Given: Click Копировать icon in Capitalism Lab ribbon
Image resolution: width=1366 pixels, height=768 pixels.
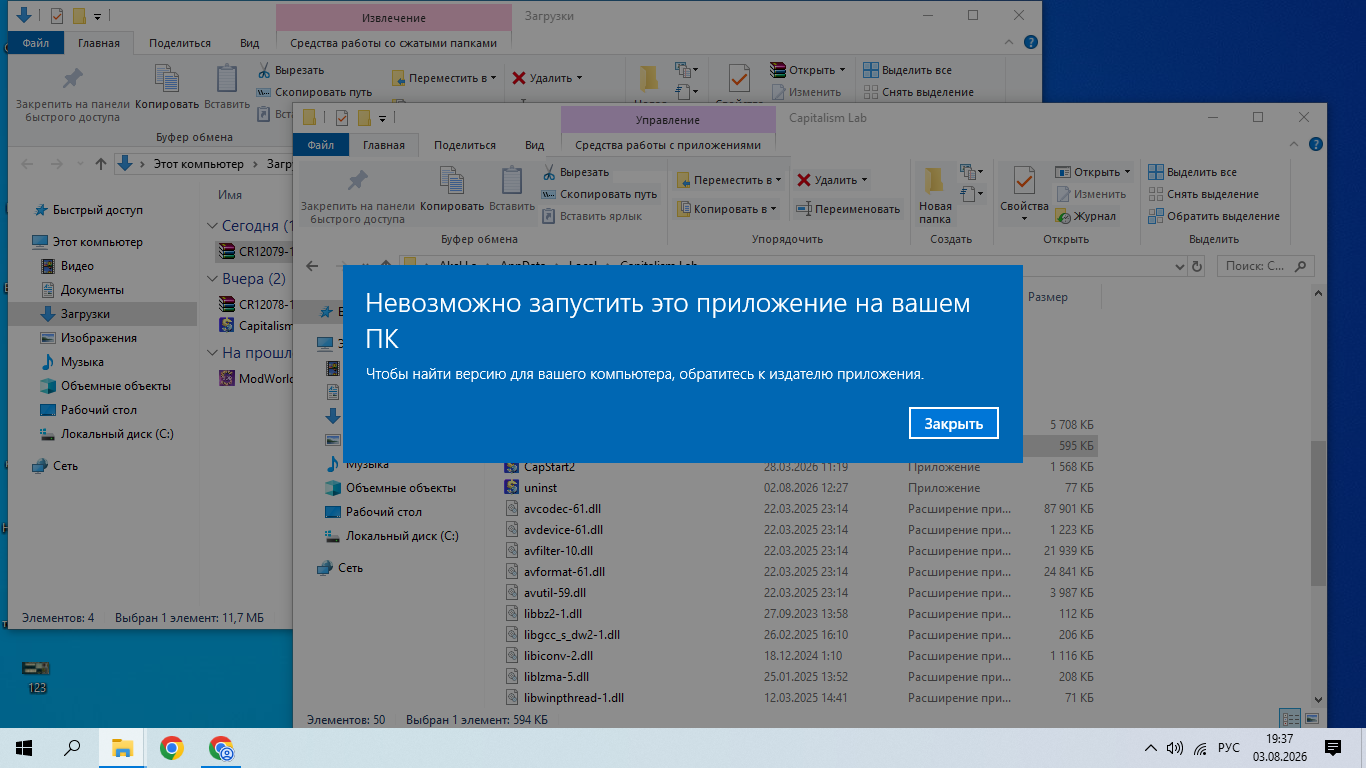Looking at the screenshot, I should [x=452, y=187].
